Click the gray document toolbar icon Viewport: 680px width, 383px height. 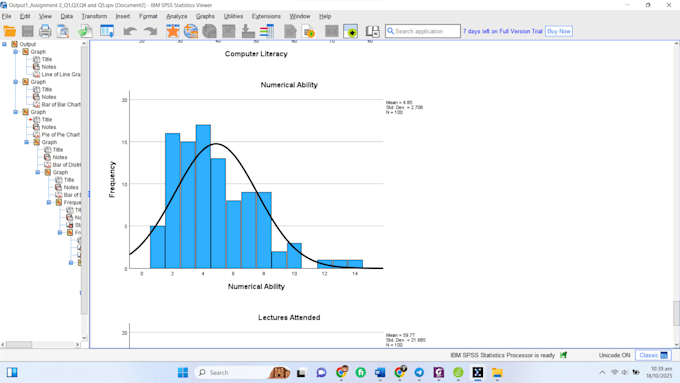[x=290, y=31]
